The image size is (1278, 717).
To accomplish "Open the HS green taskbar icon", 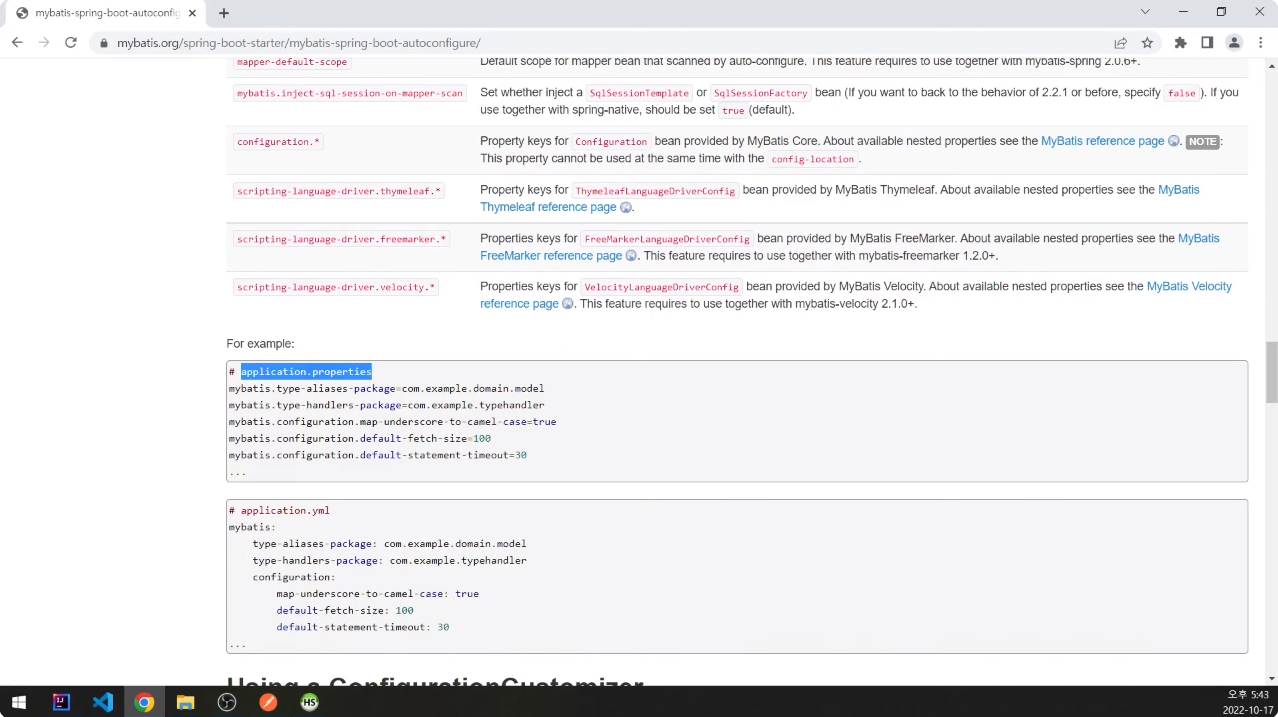I will click(x=309, y=702).
